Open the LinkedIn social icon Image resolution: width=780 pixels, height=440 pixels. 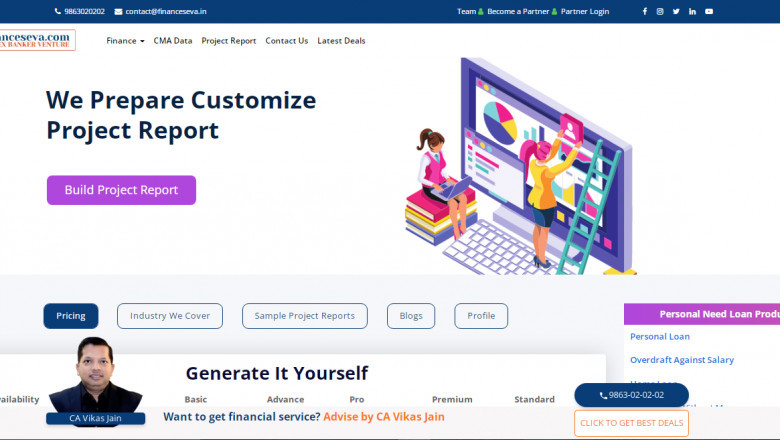coord(692,12)
